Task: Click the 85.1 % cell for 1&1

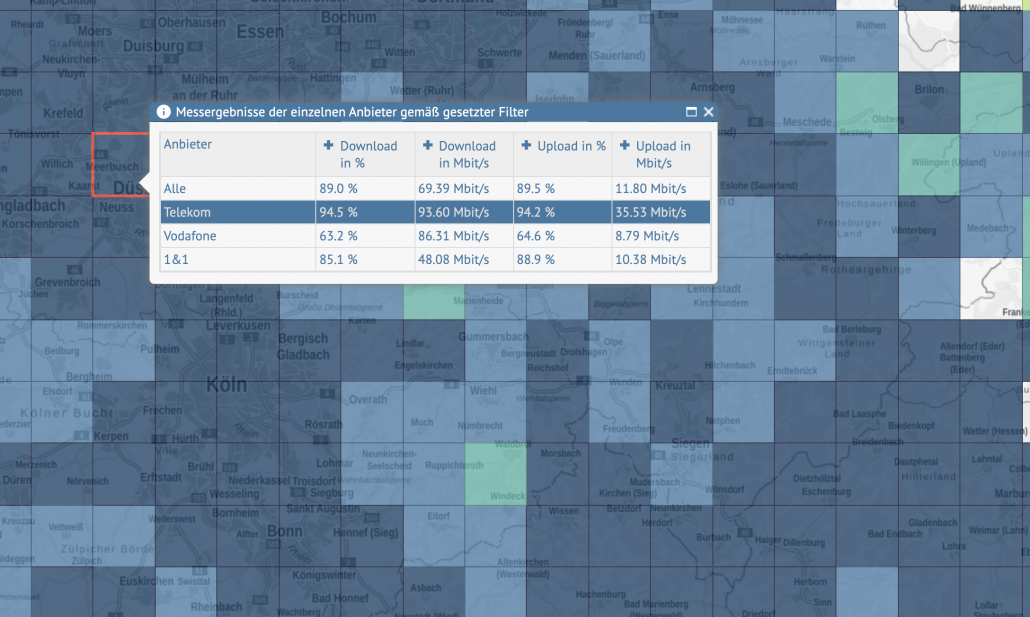Action: (x=365, y=260)
